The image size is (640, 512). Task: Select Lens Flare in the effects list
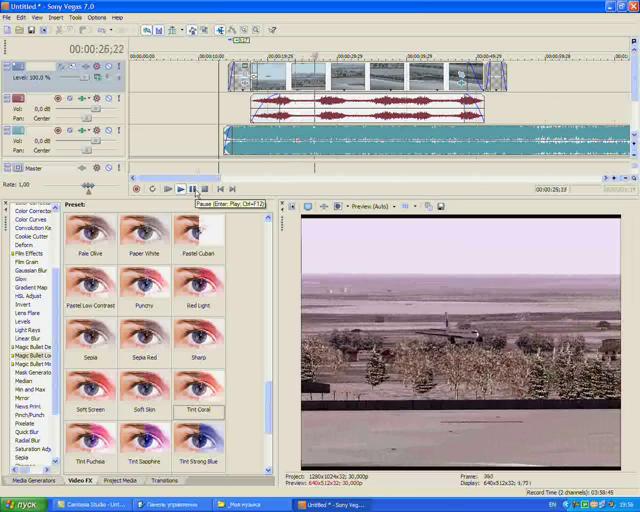(27, 313)
